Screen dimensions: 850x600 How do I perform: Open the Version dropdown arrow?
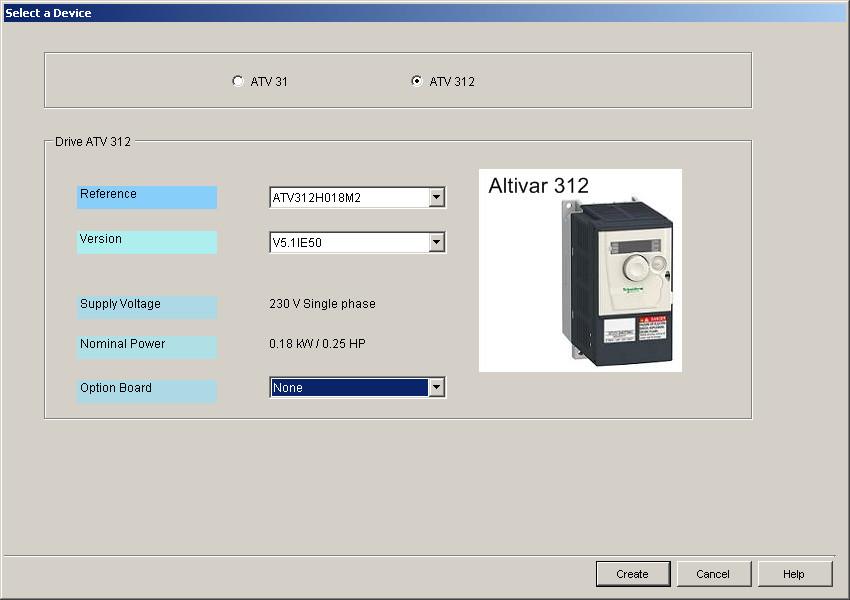point(436,242)
